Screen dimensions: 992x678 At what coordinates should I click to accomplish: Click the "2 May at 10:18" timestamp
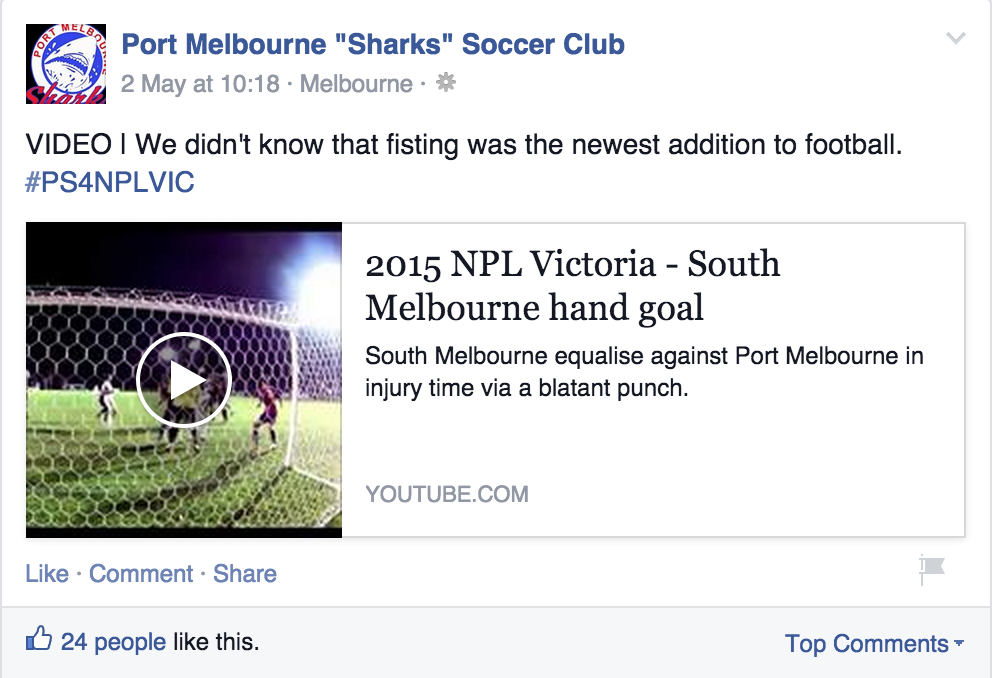coord(200,84)
